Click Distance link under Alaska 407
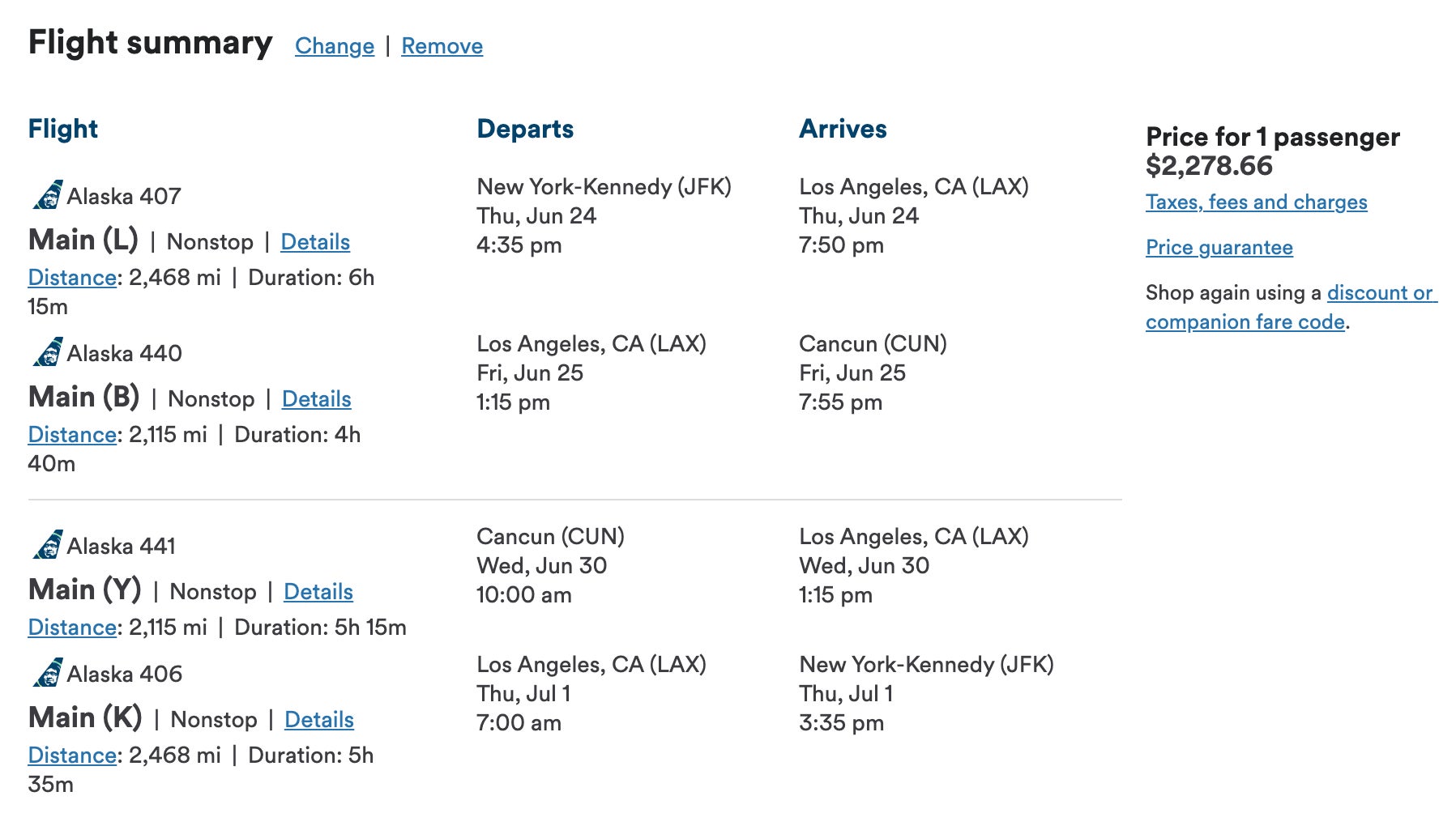 (x=71, y=277)
